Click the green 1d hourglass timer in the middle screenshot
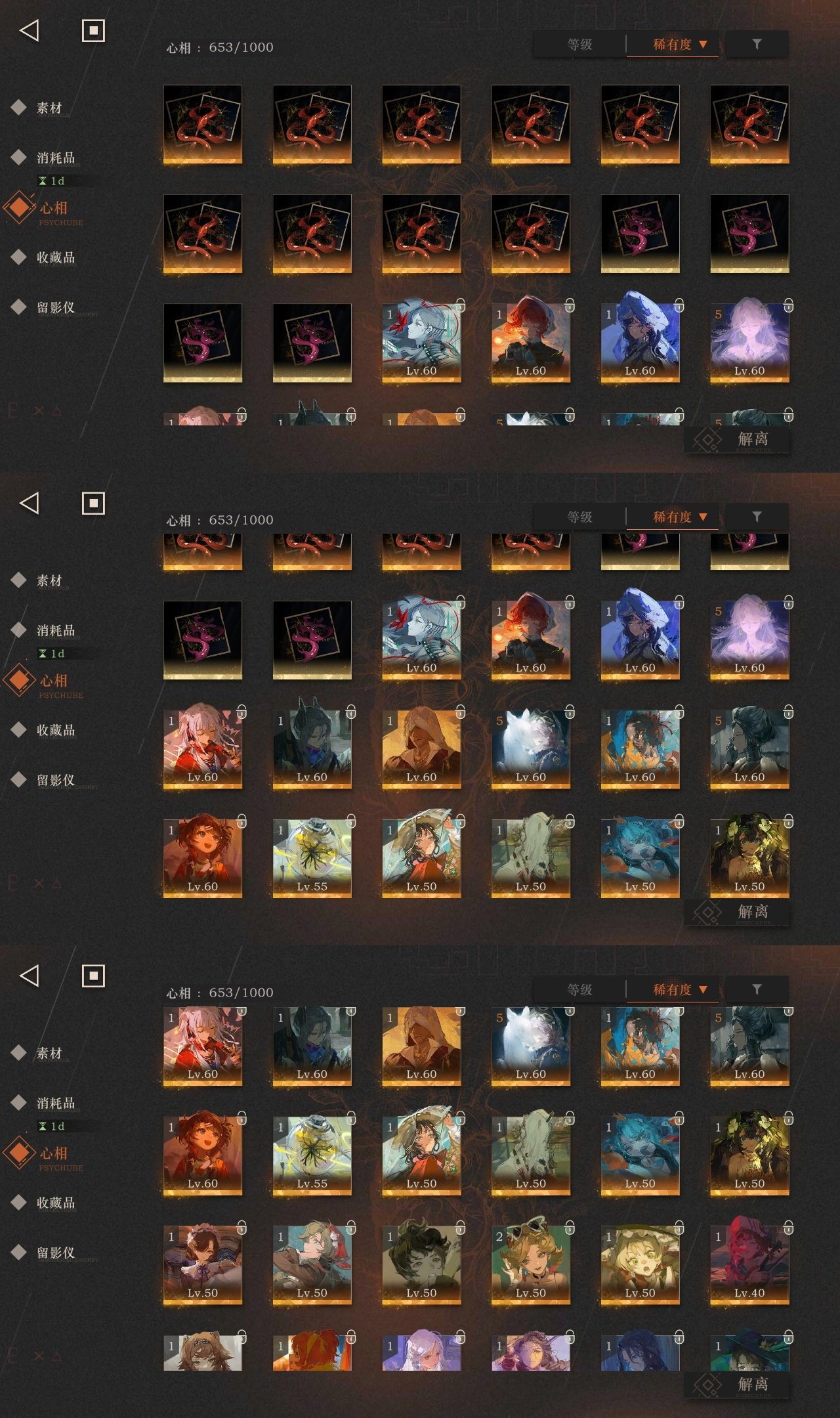 pos(52,653)
